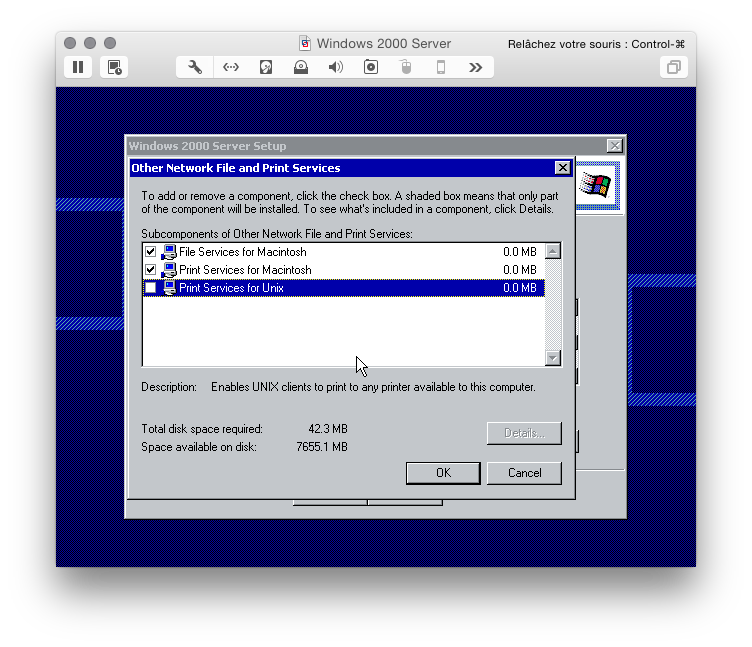Click the Unix description text
This screenshot has width=752, height=647.
click(x=373, y=387)
